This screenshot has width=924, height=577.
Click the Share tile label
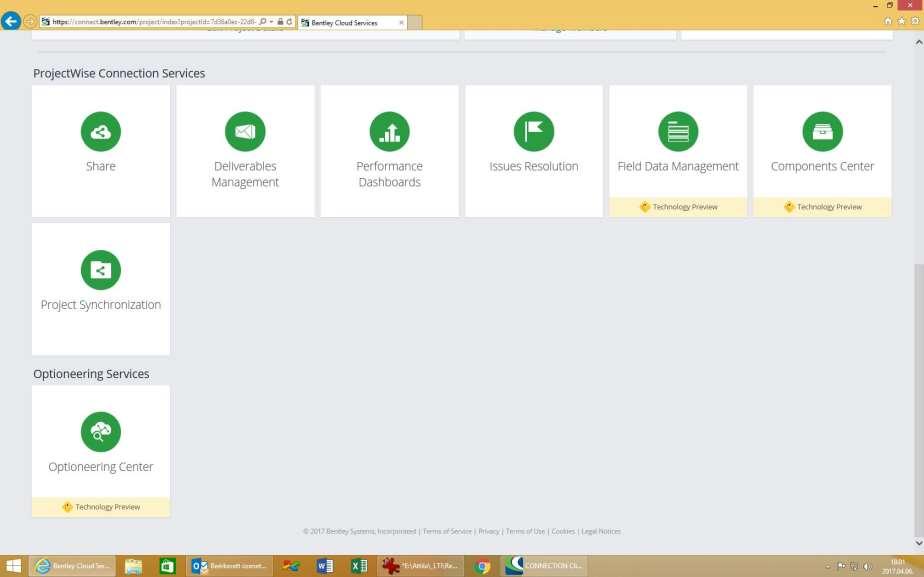coord(101,166)
